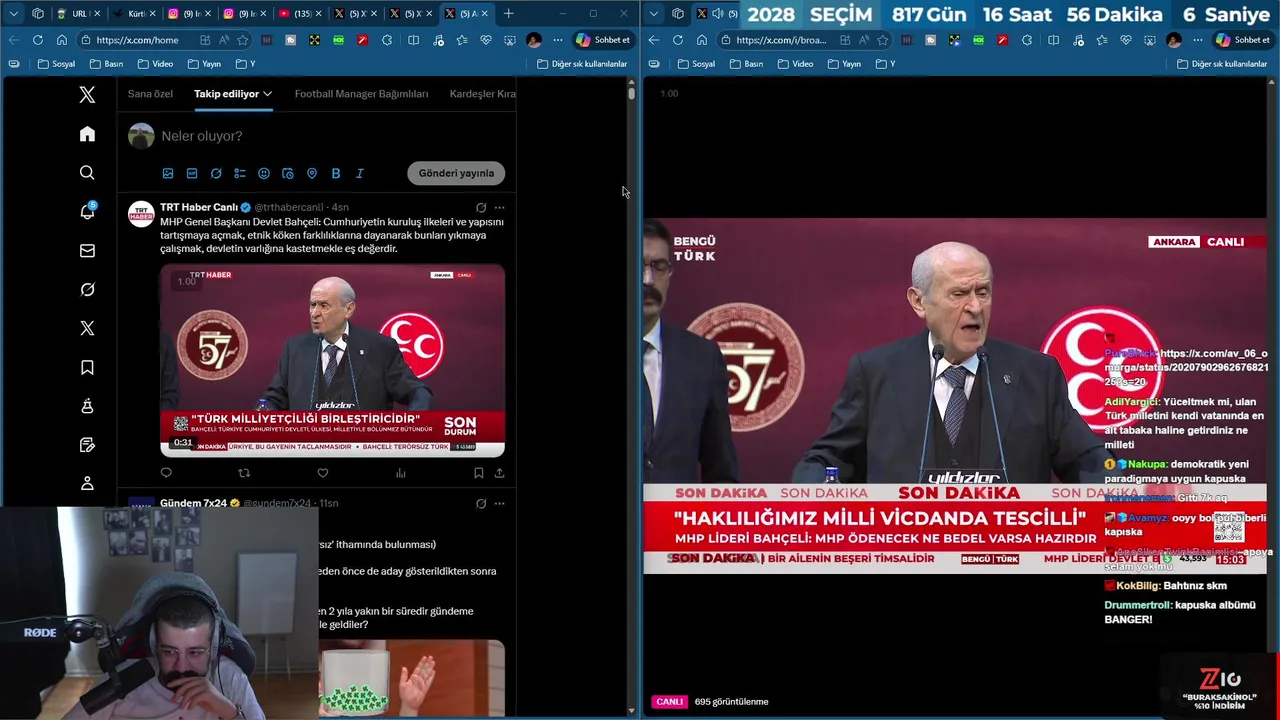The image size is (1280, 720).
Task: Open tab search dropdown in right browser
Action: coord(654,14)
